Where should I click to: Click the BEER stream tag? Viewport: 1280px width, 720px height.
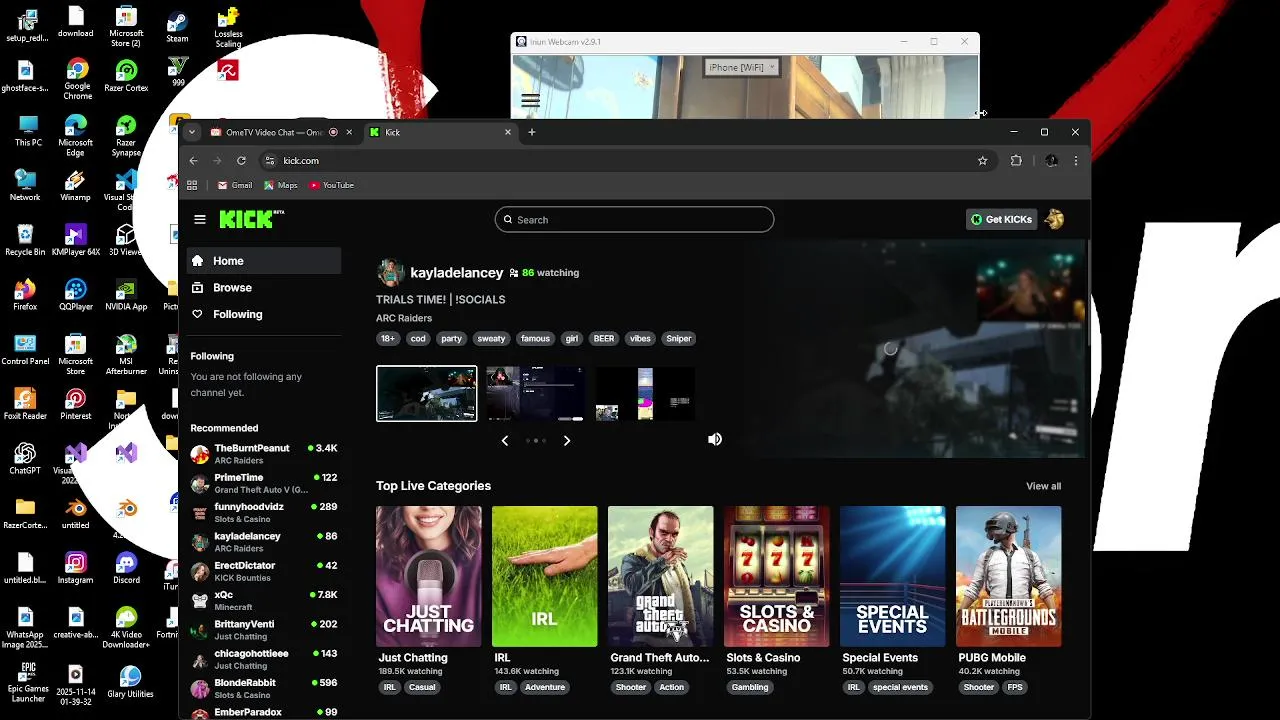pyautogui.click(x=604, y=338)
